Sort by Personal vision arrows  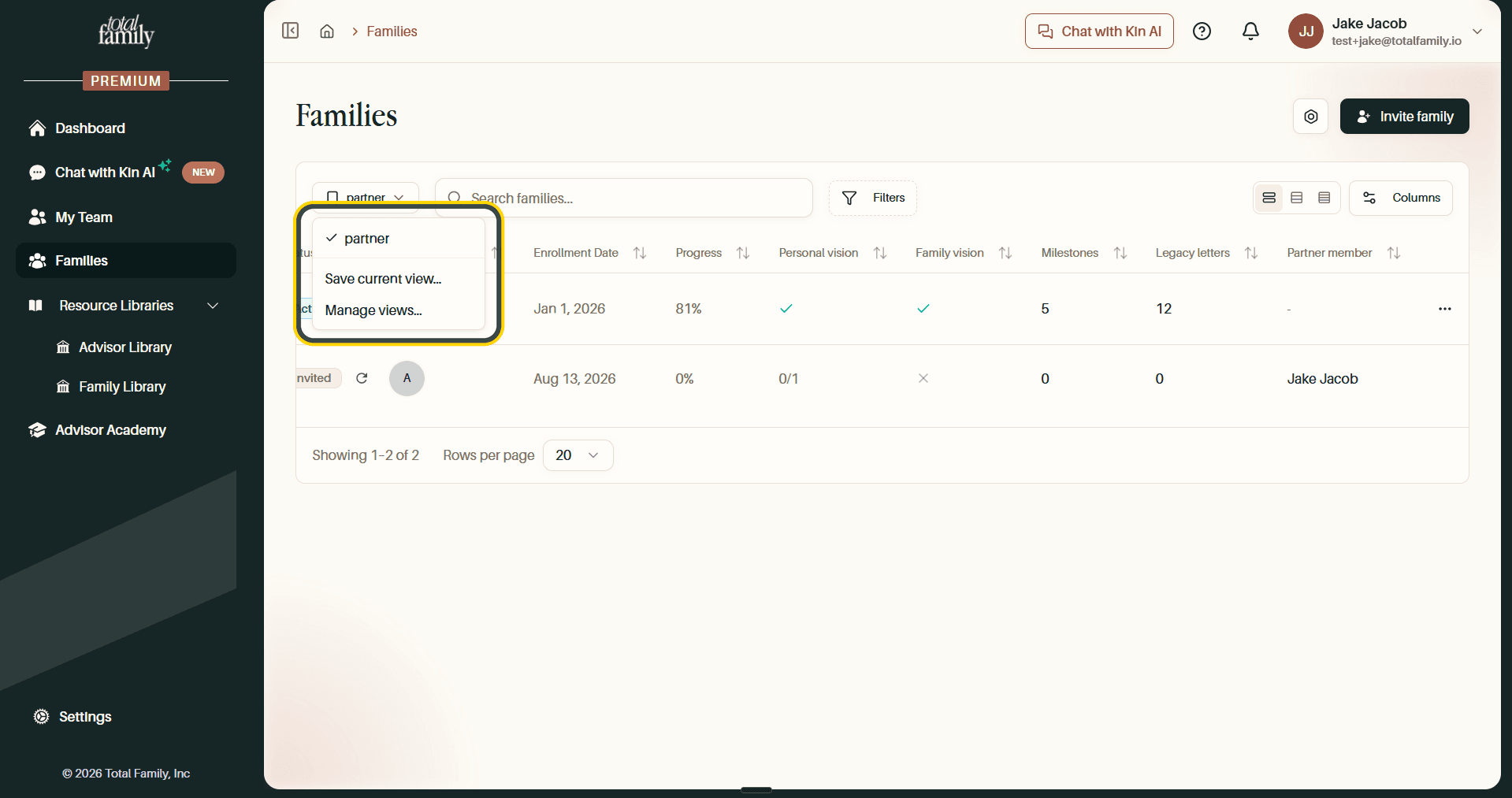click(880, 253)
